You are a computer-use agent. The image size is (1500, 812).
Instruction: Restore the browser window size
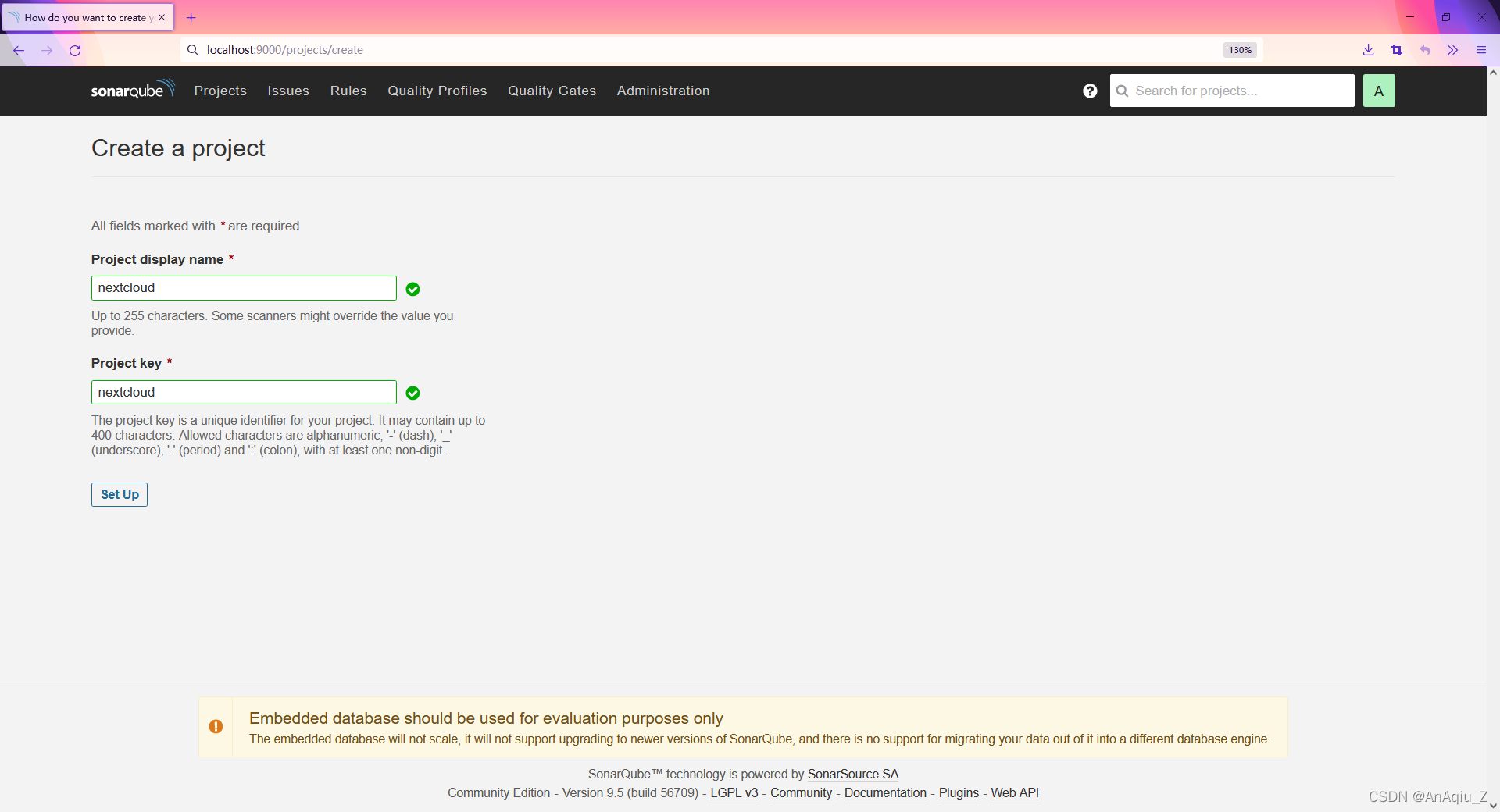coord(1446,17)
